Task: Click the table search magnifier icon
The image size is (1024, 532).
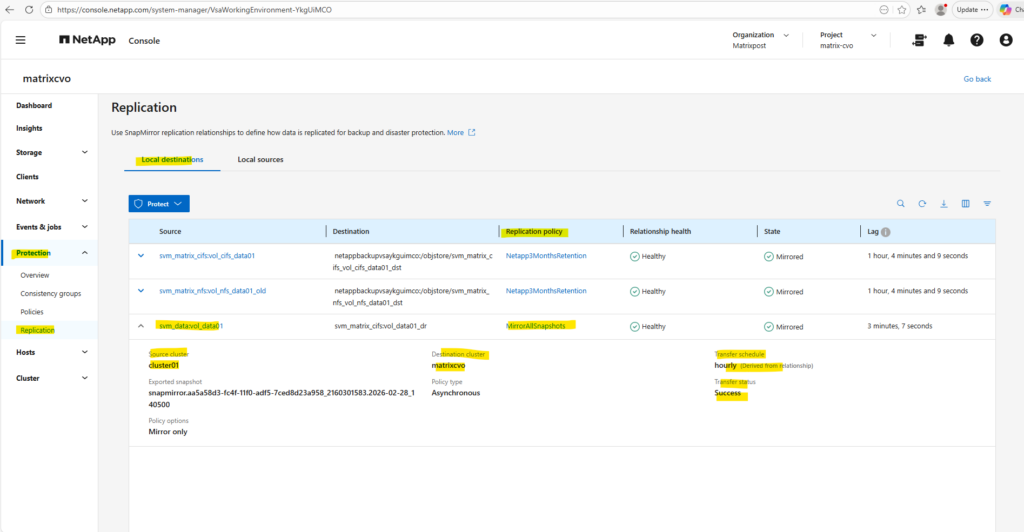Action: click(900, 204)
